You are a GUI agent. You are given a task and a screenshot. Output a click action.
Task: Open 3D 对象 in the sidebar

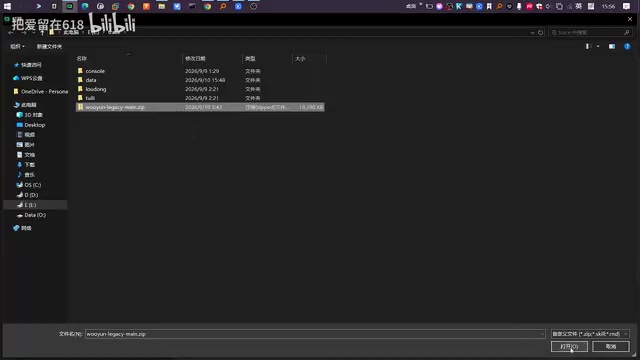[x=33, y=115]
